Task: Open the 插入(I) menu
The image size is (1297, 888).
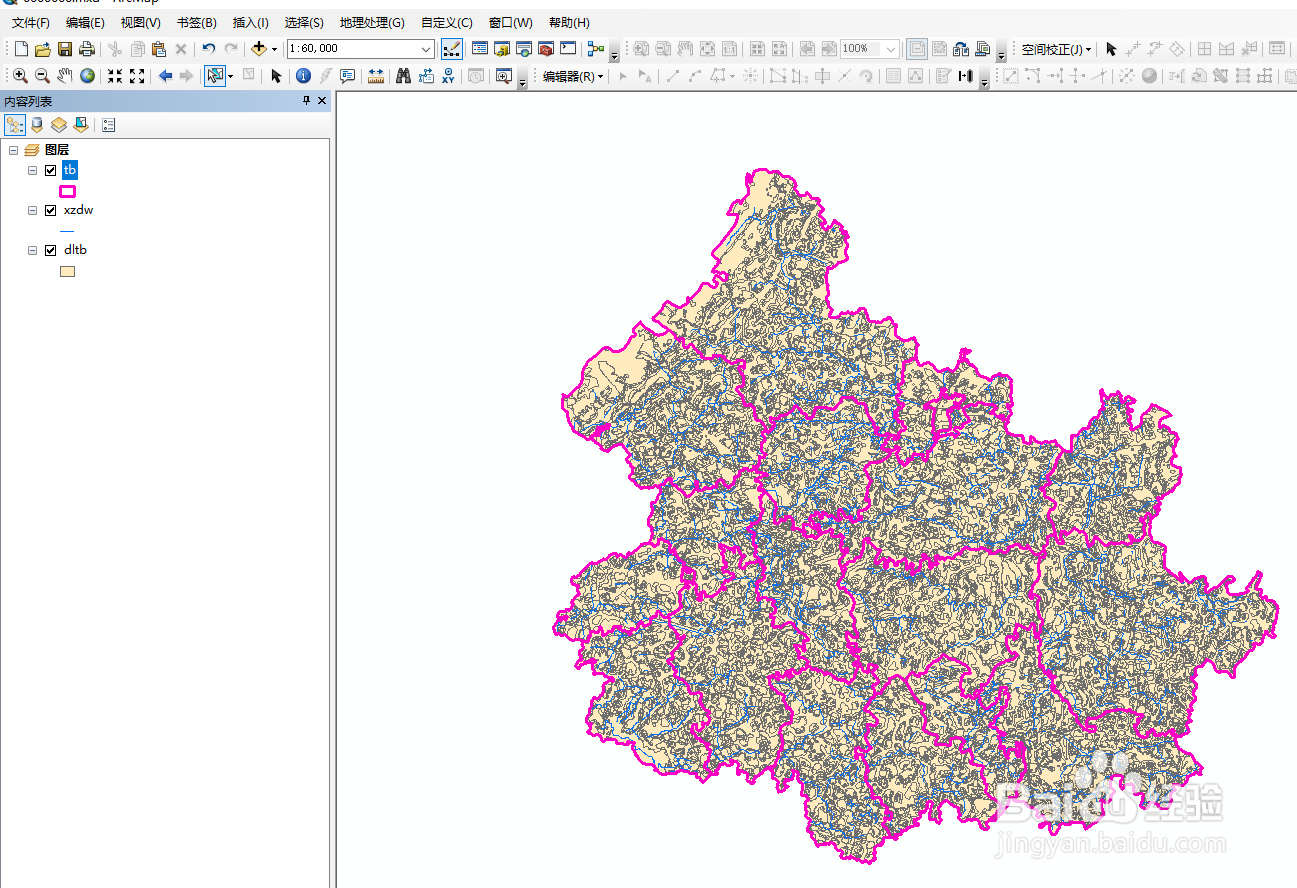Action: (250, 22)
